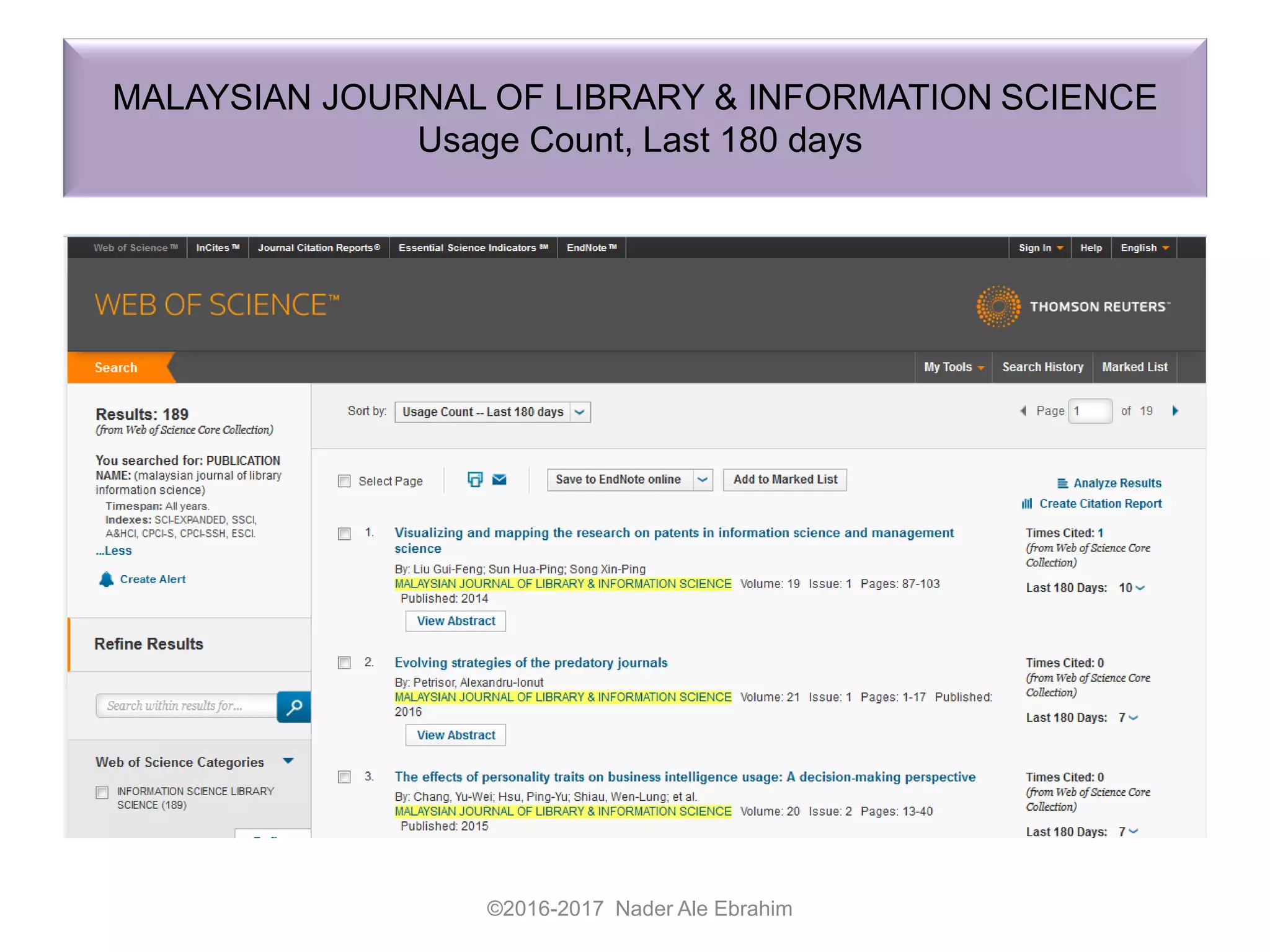Tick the checkbox for result 2
Viewport: 1270px width, 952px height.
pos(344,663)
